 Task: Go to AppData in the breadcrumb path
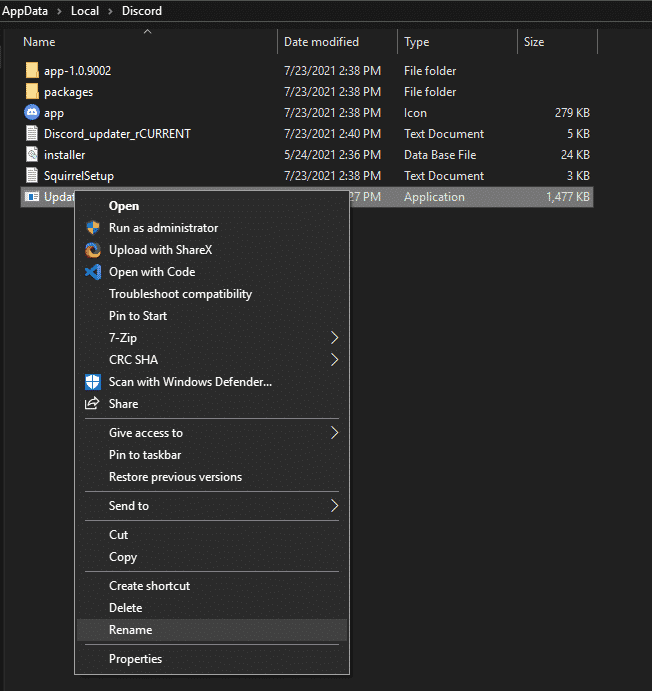25,11
